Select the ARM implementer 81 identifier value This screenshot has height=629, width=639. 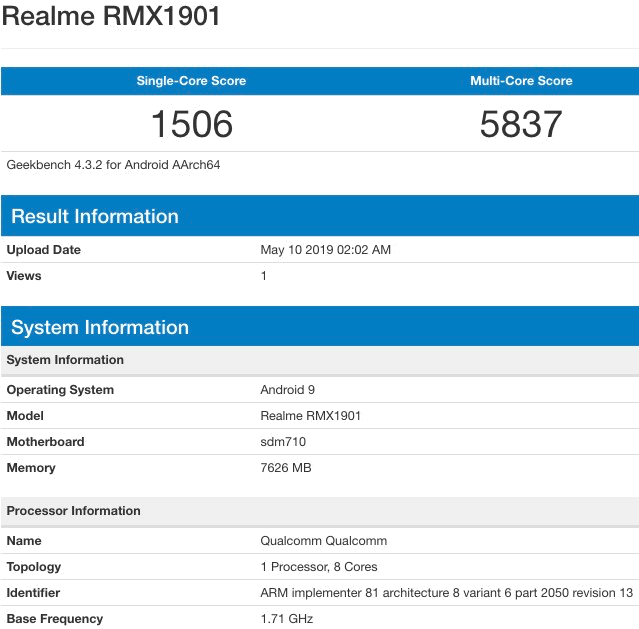click(447, 593)
